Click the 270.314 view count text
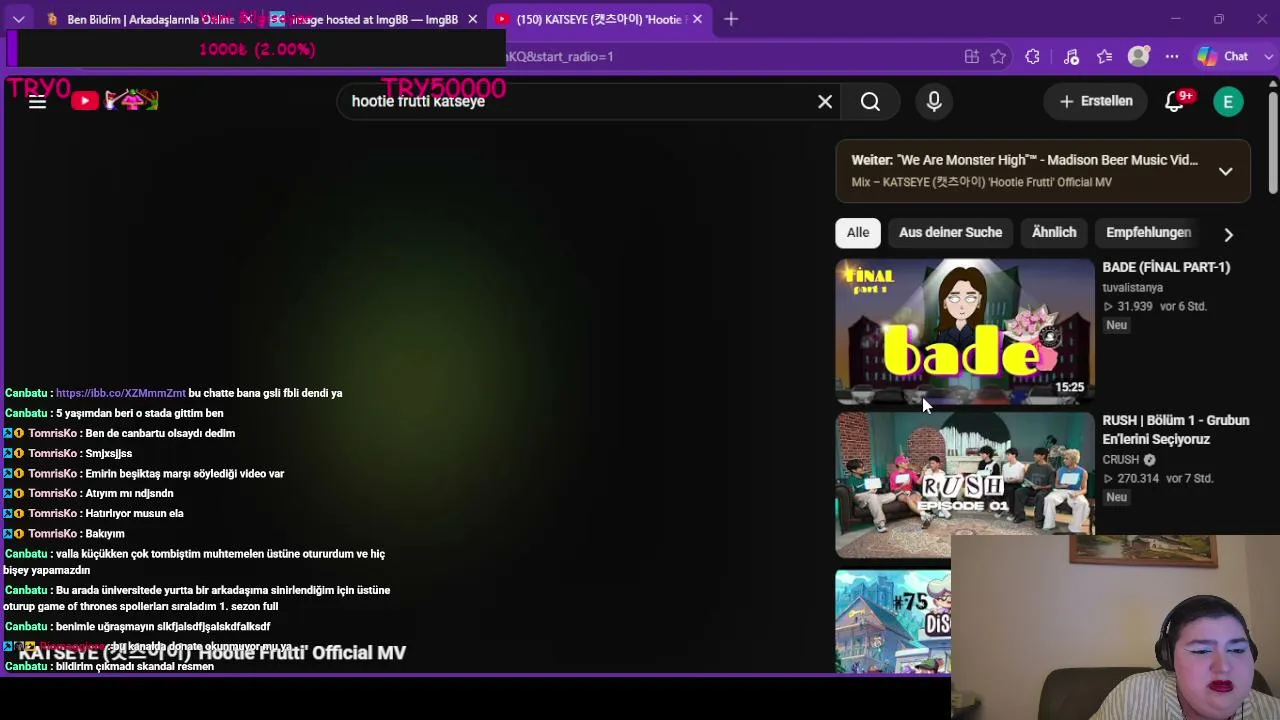The image size is (1280, 720). point(1138,478)
